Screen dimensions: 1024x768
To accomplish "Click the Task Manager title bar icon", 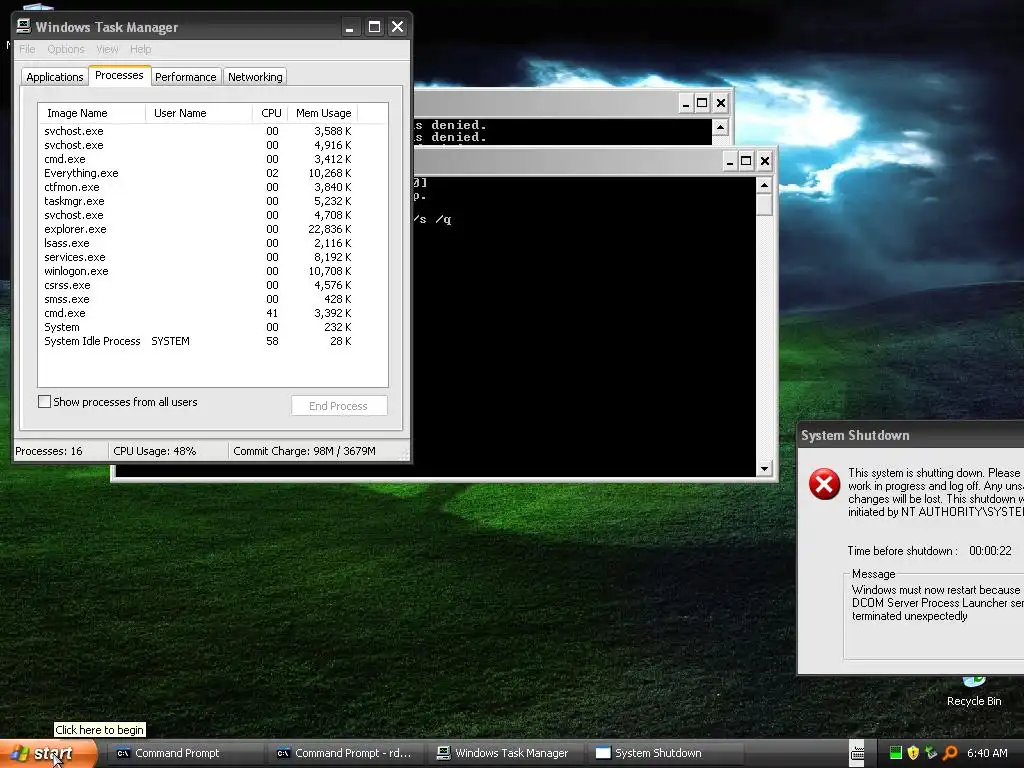I will [24, 26].
